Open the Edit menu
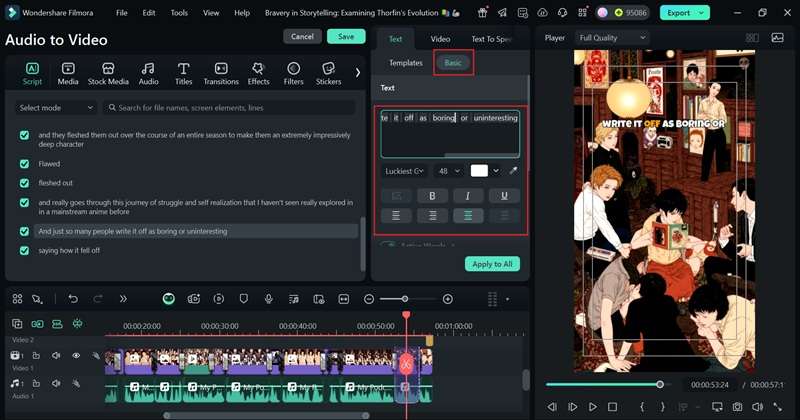The height and width of the screenshot is (420, 800). coord(149,13)
